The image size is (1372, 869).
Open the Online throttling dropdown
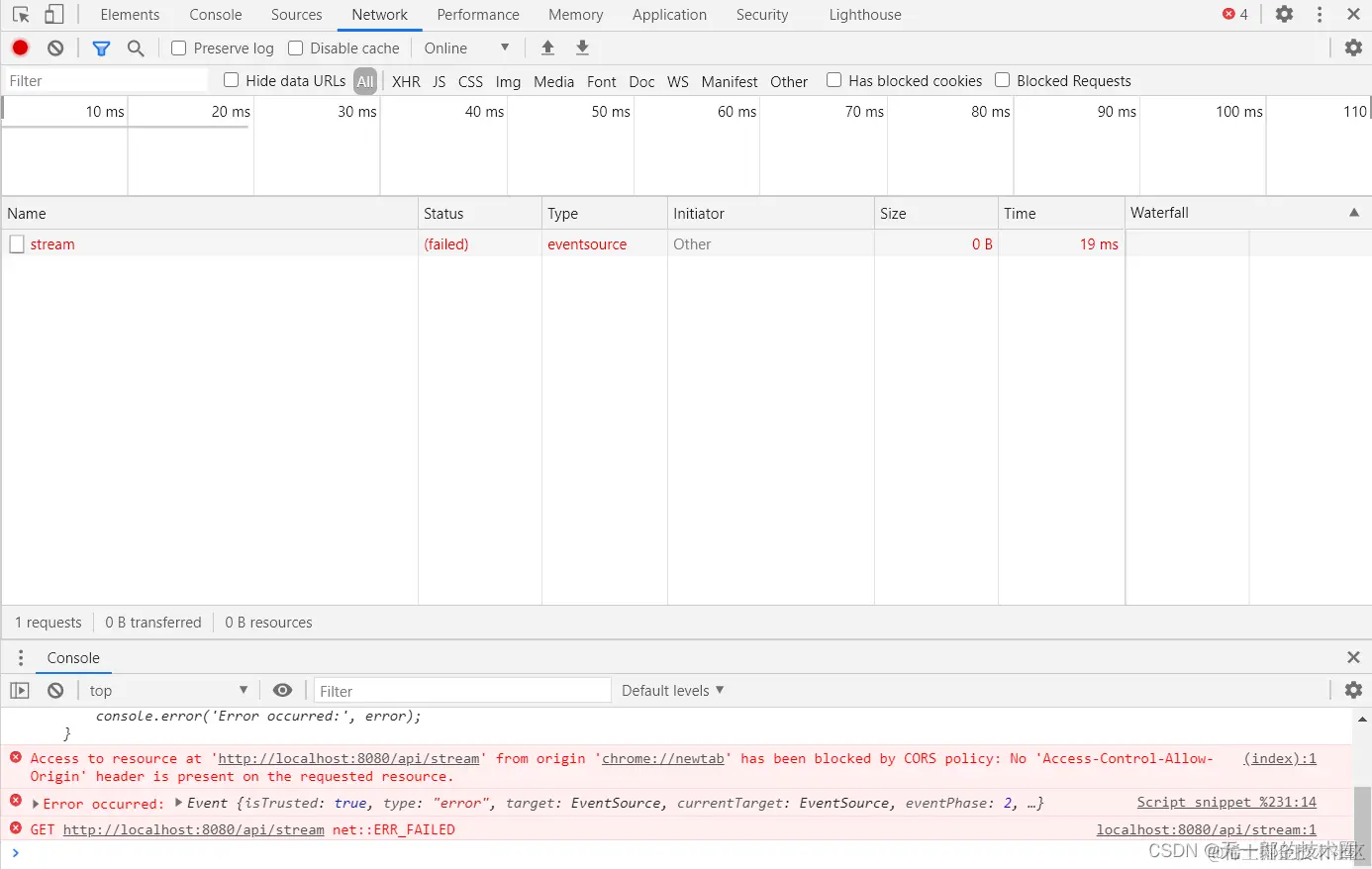click(466, 48)
